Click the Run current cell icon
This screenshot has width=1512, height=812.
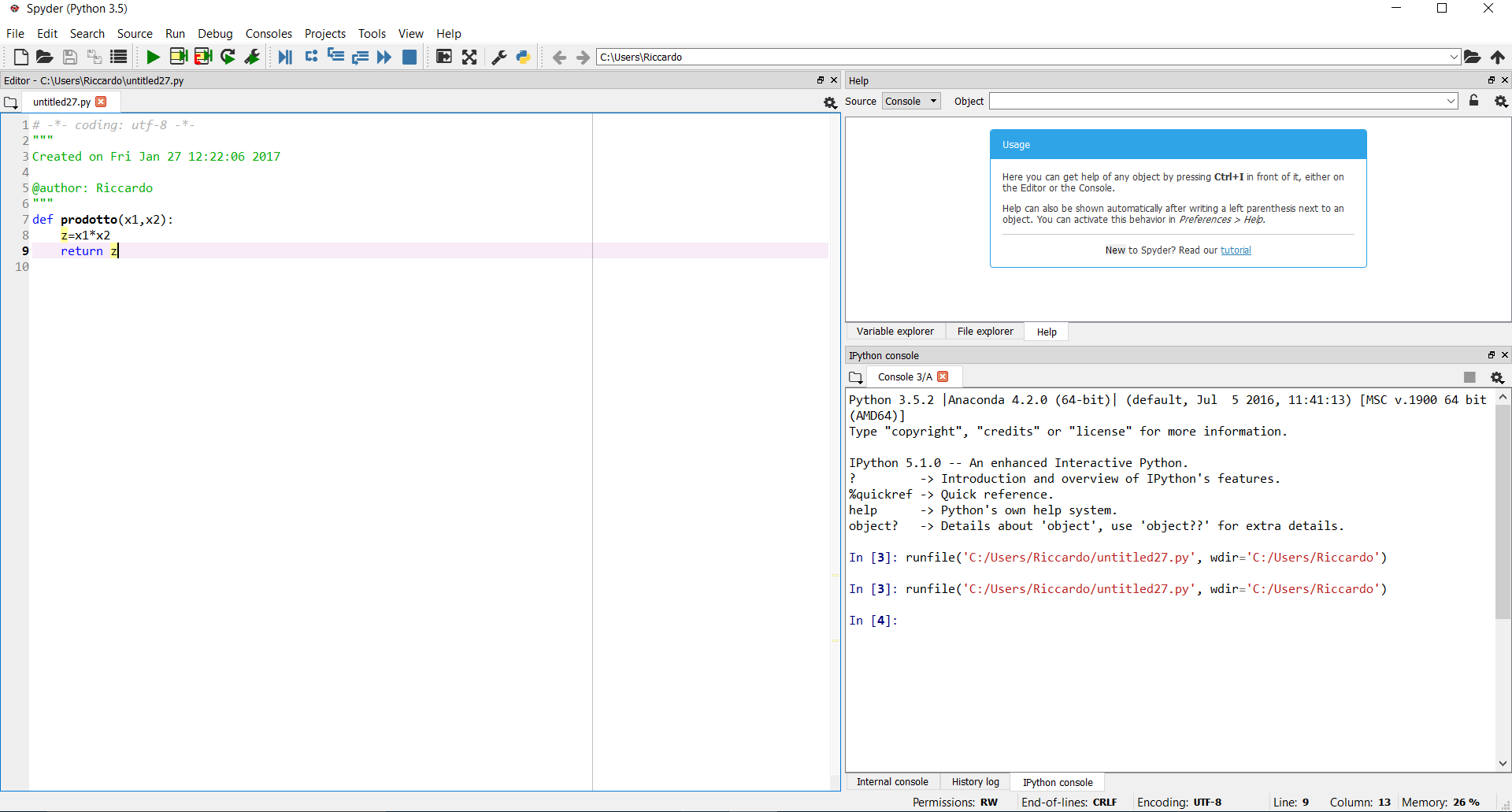pyautogui.click(x=179, y=57)
